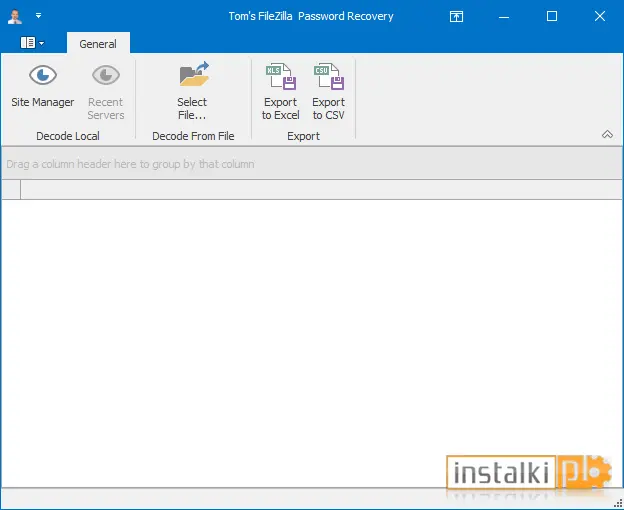Export results to Excel
624x510 pixels.
pos(281,91)
